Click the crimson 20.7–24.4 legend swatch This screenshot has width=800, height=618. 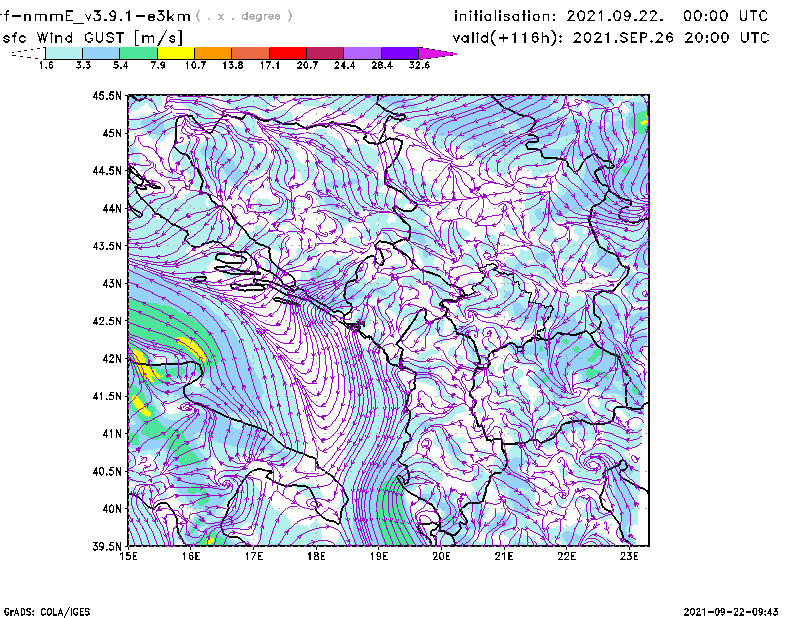[325, 53]
